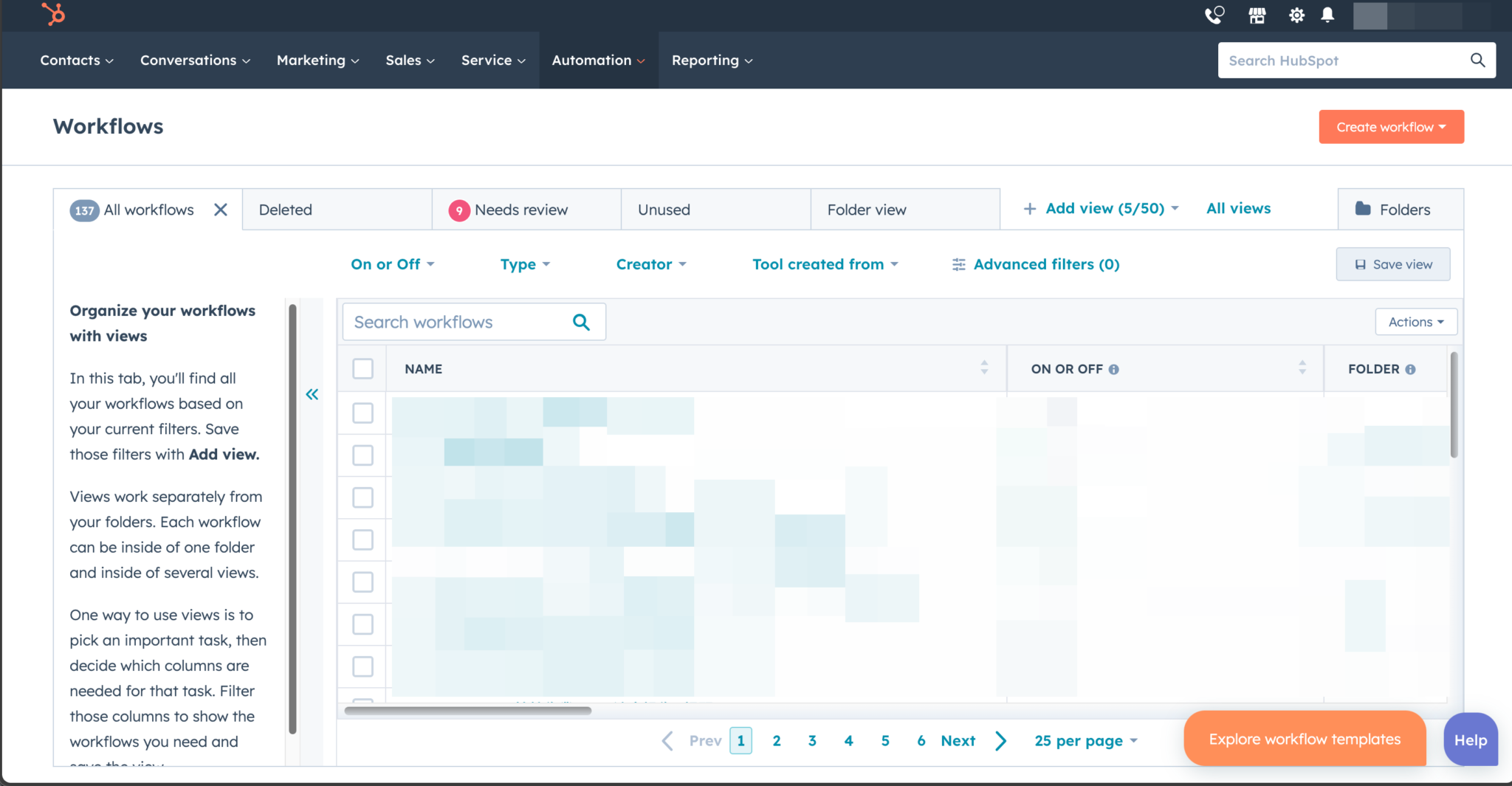
Task: Open Advanced filters via the filter icon
Action: point(958,264)
